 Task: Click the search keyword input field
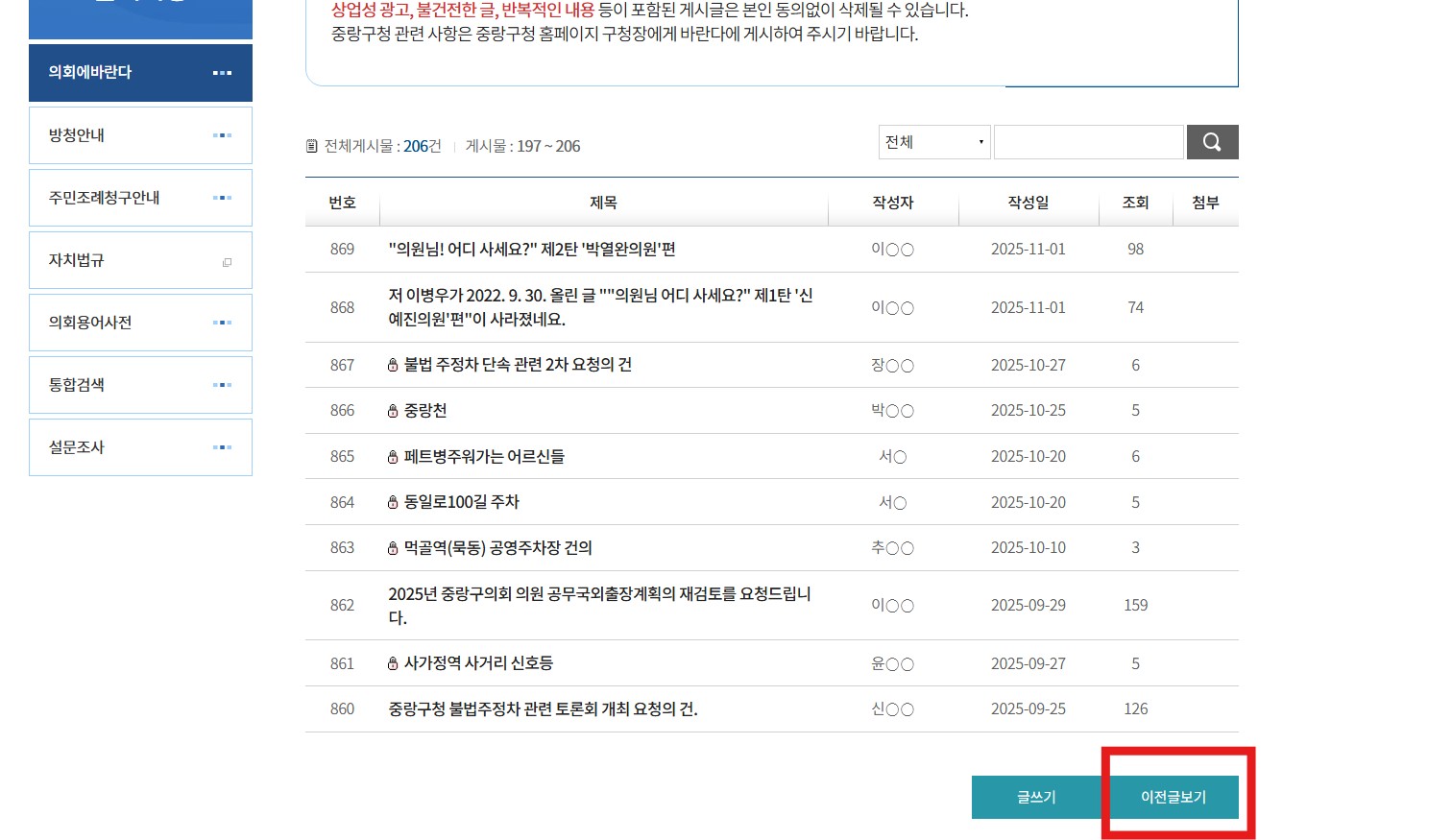1089,142
